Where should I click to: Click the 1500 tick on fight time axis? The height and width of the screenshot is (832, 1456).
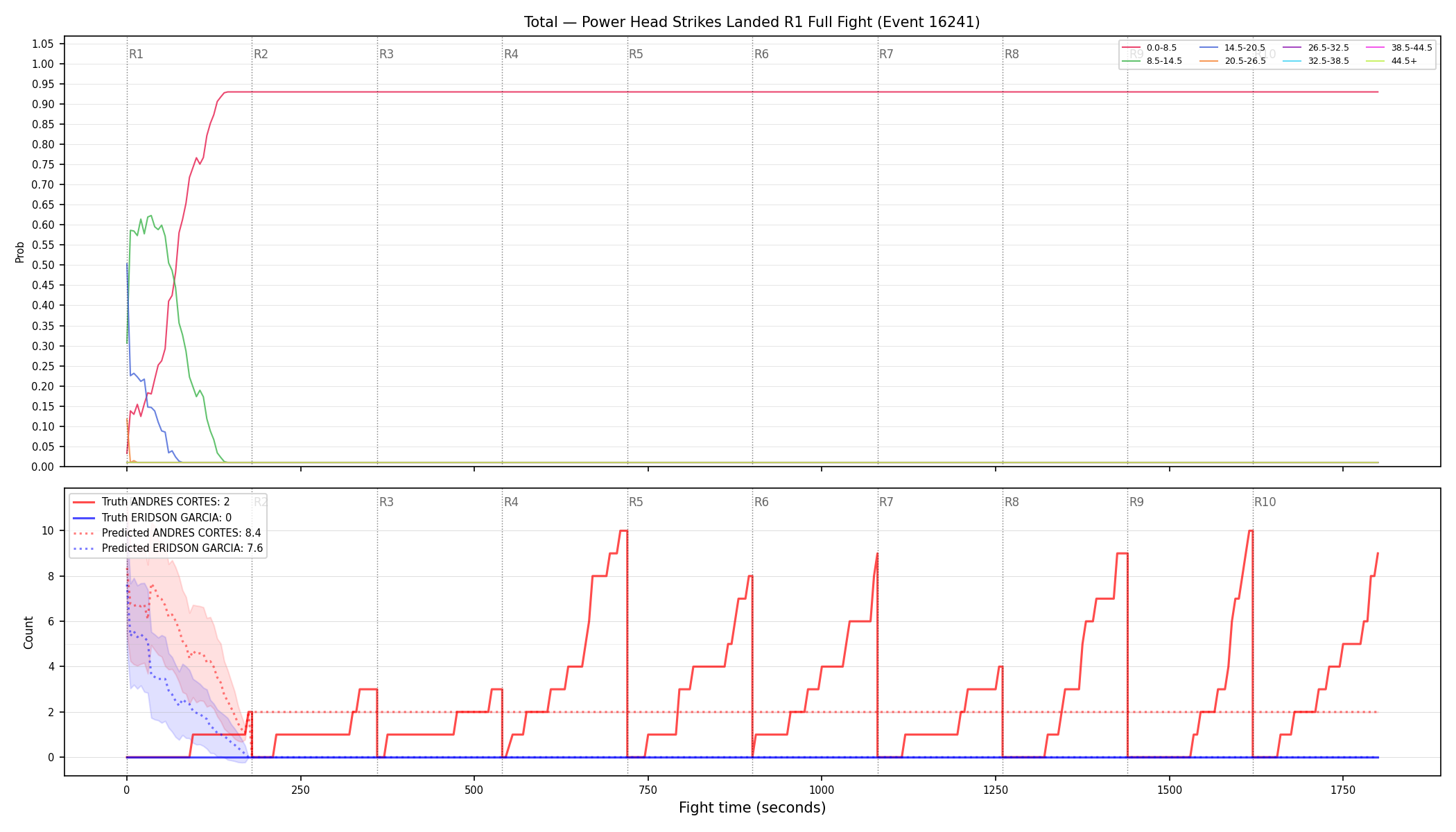tap(1170, 790)
